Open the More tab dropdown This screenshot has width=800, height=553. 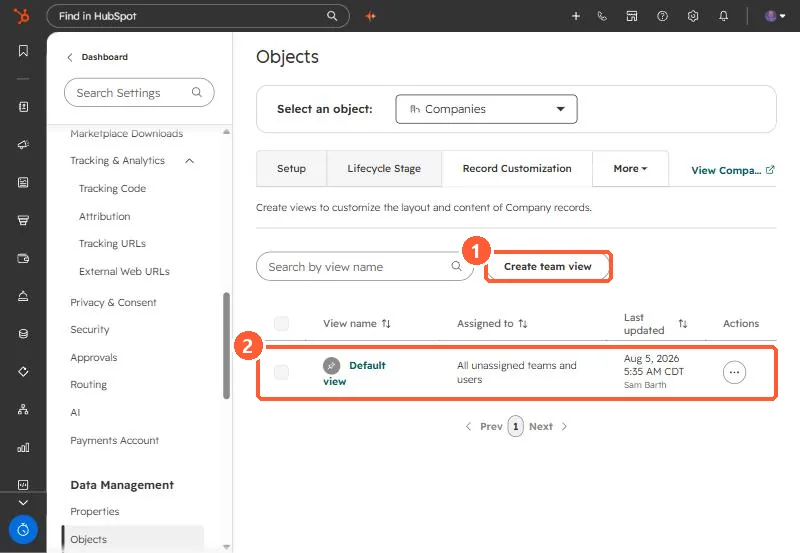[x=630, y=168]
